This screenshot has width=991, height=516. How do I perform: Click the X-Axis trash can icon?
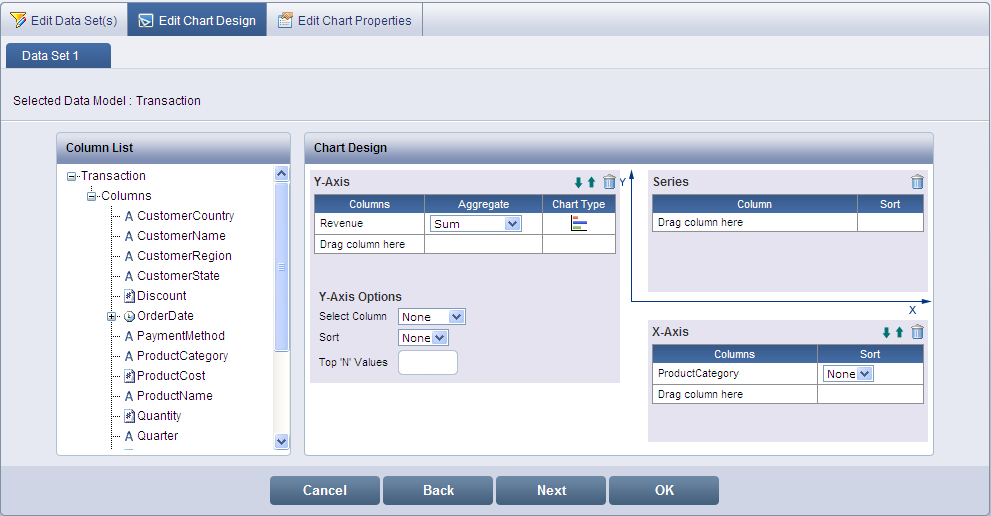[x=917, y=333]
